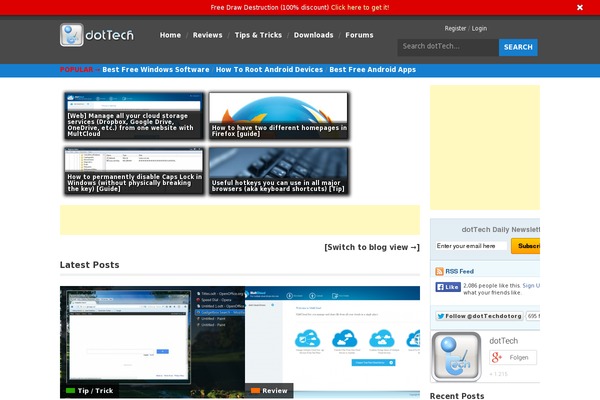Go to the Home menu item
Image resolution: width=600 pixels, height=400 pixels.
click(x=170, y=35)
